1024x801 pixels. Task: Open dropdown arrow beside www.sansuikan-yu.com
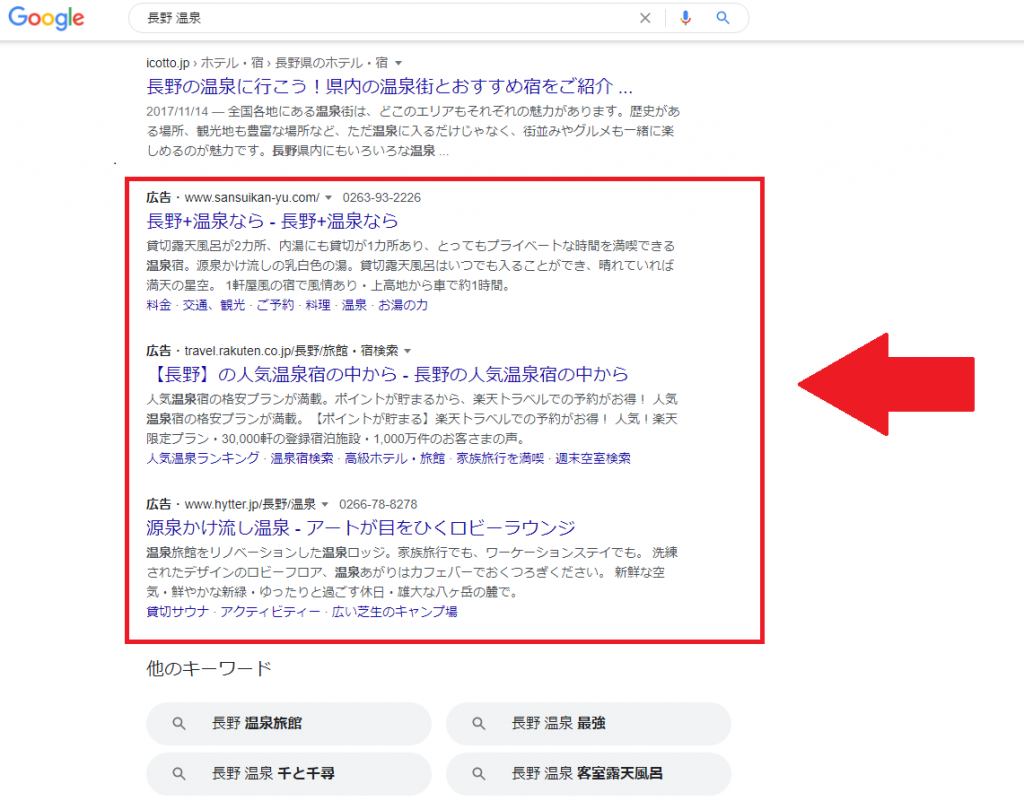tap(328, 198)
